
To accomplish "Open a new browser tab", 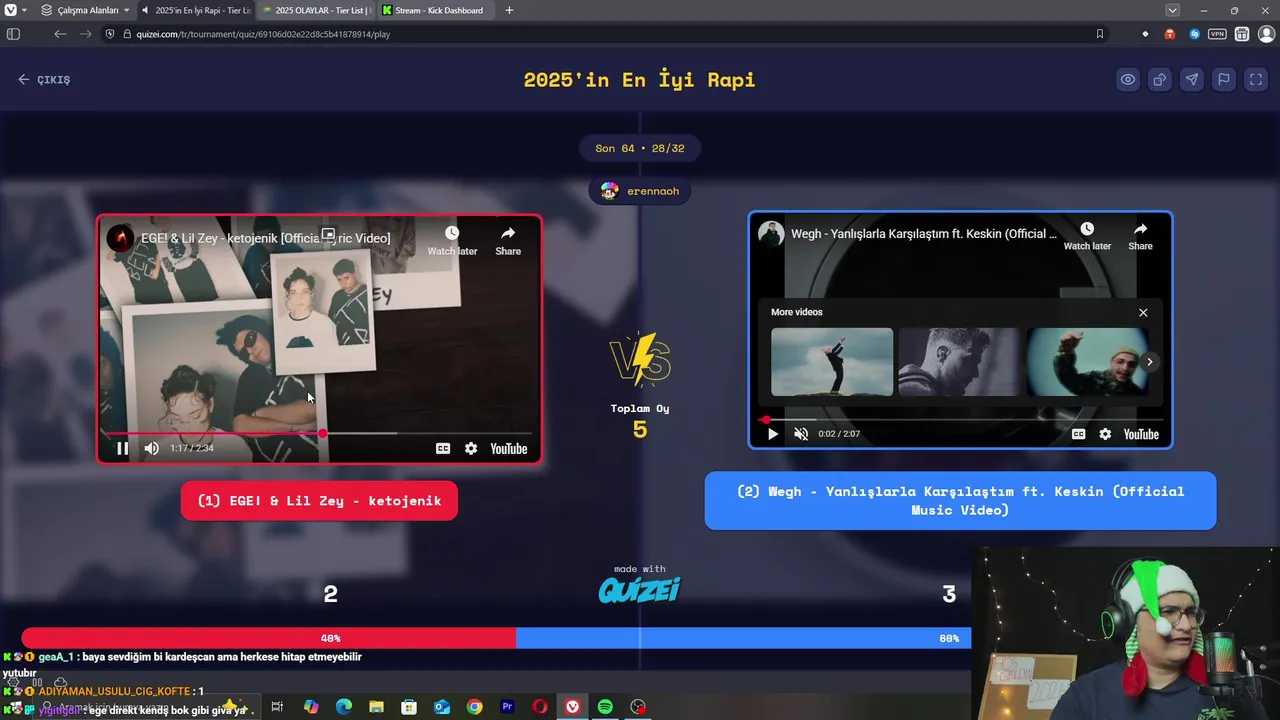I will (509, 10).
